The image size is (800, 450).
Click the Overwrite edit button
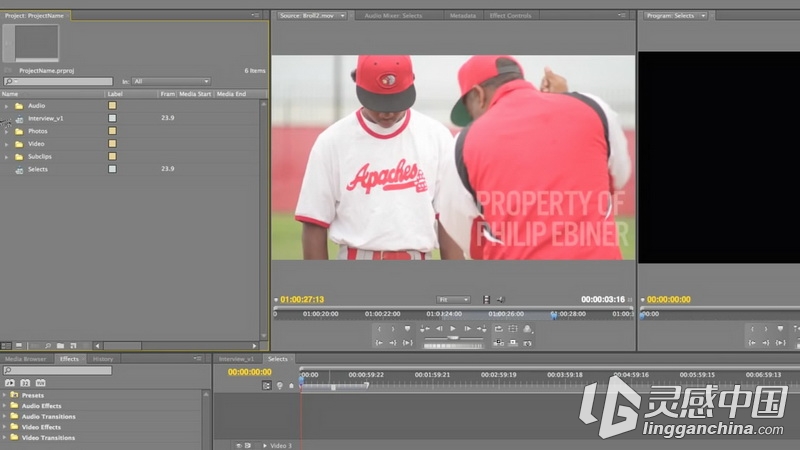coord(513,343)
